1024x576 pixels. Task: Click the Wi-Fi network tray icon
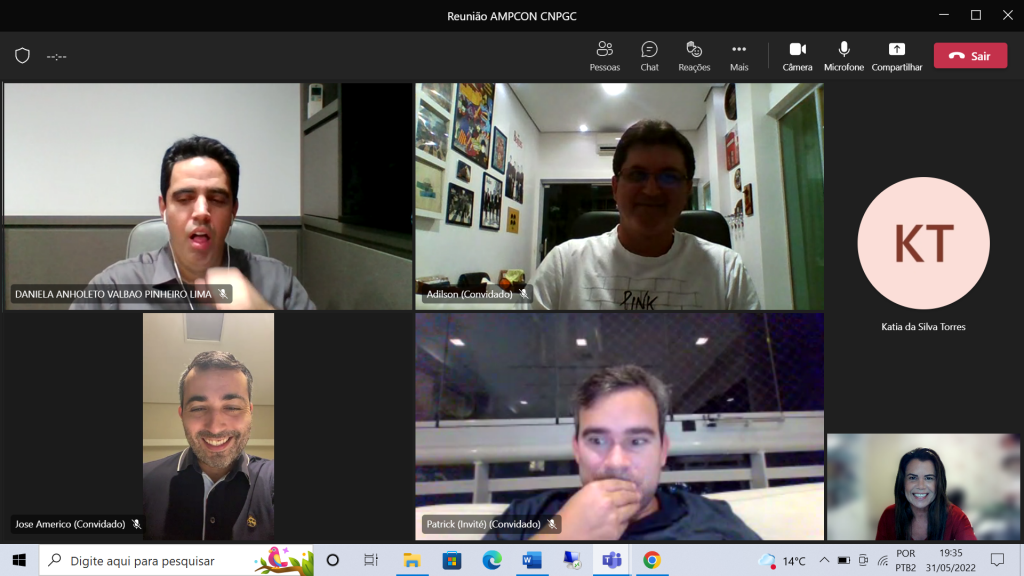tap(883, 560)
